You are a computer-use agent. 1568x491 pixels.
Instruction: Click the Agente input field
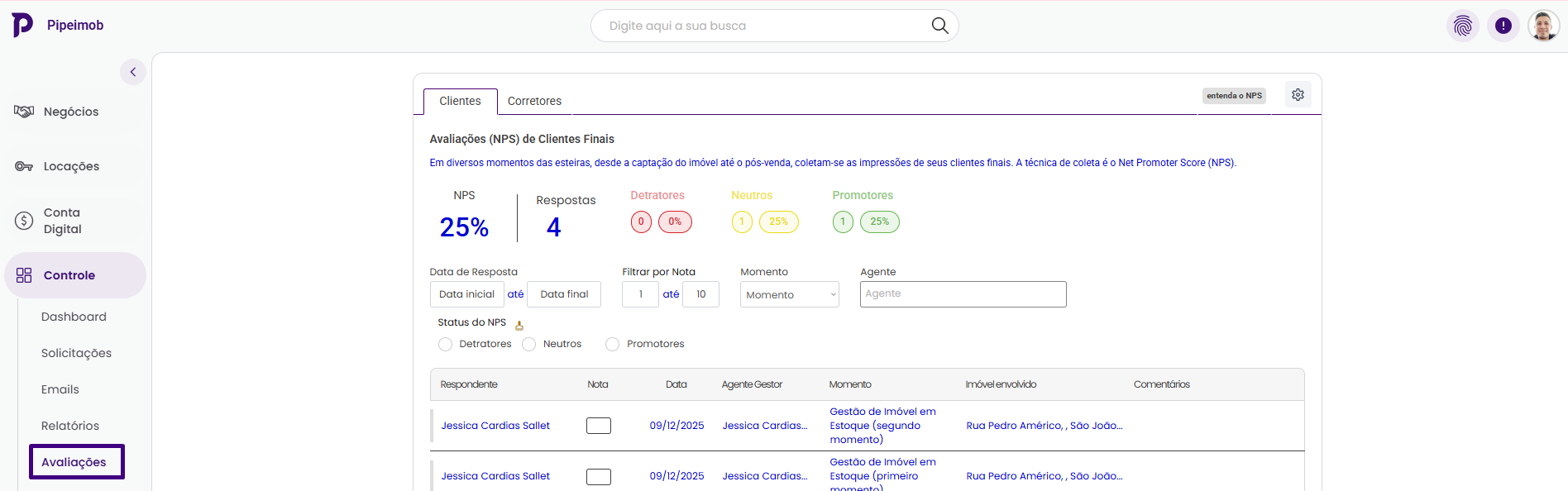click(x=963, y=294)
